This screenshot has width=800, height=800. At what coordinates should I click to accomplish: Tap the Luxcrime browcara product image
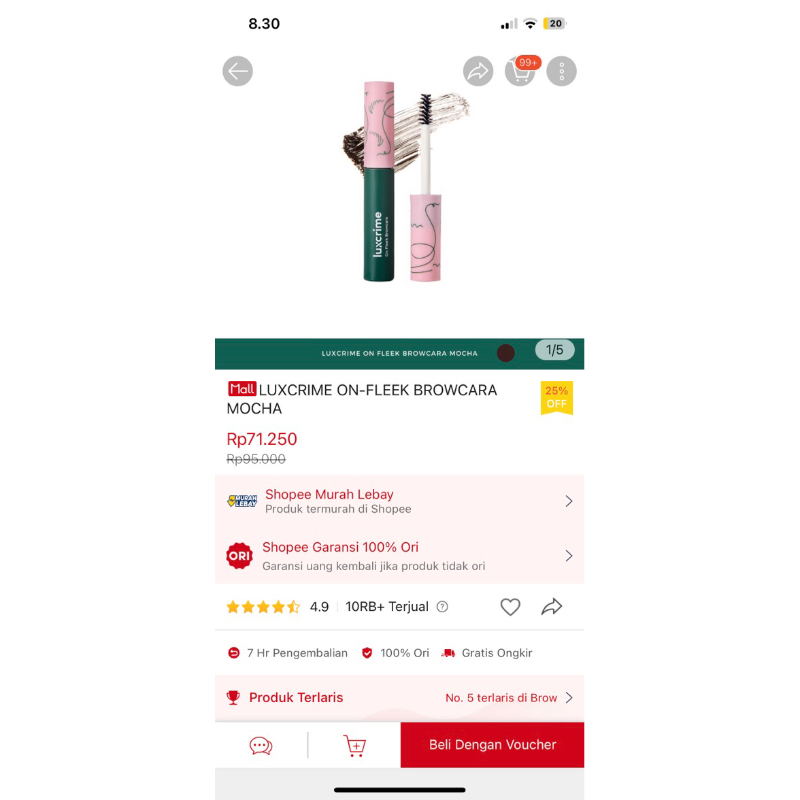pyautogui.click(x=403, y=181)
